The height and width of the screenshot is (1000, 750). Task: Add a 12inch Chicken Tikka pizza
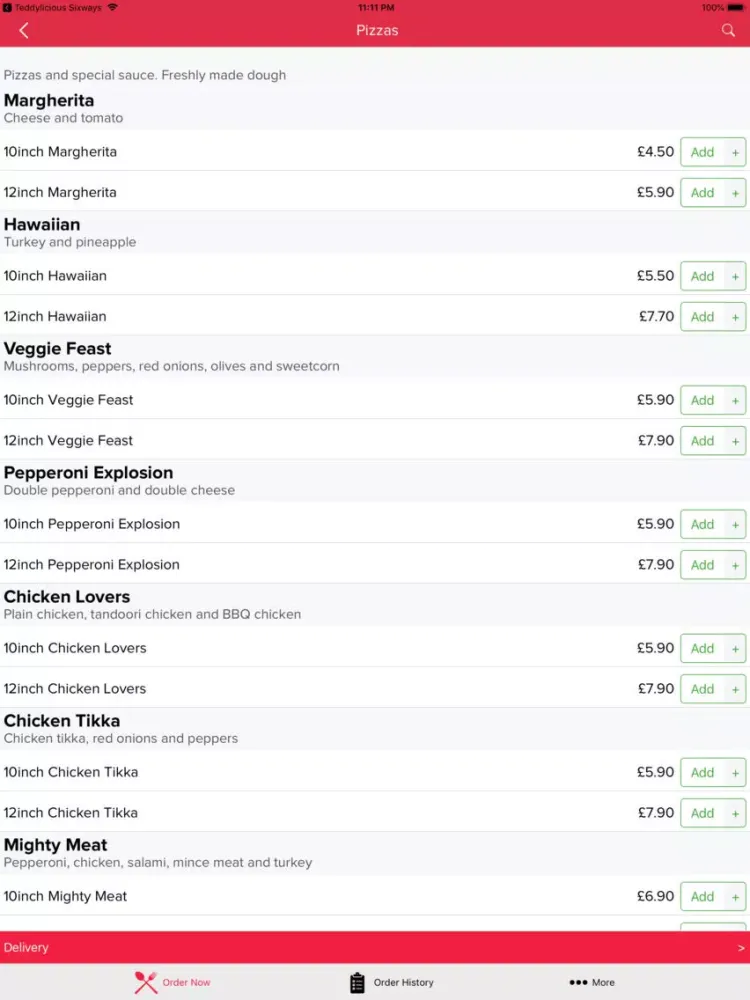click(701, 812)
